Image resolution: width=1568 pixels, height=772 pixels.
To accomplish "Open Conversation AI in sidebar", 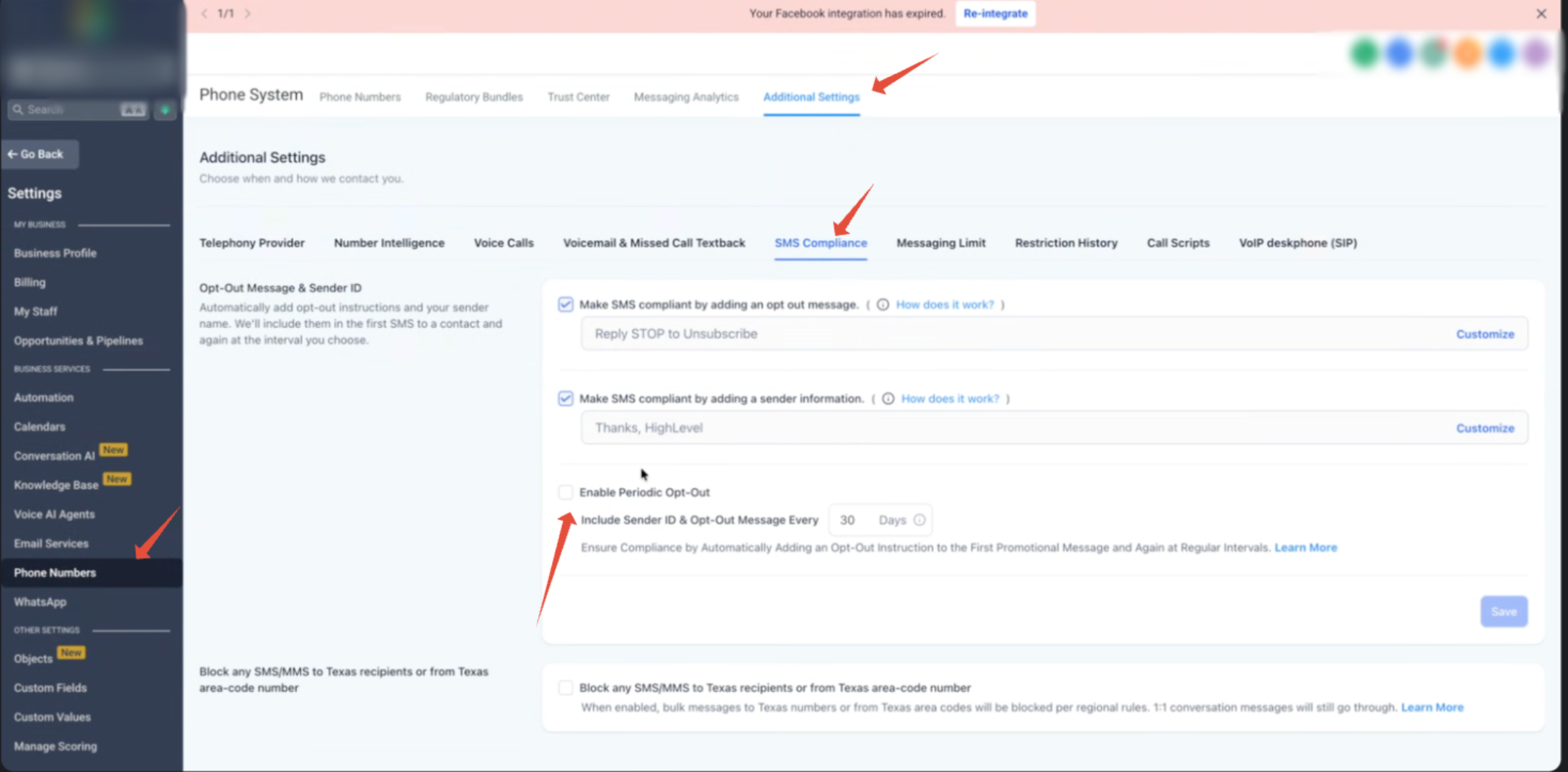I will click(x=54, y=456).
